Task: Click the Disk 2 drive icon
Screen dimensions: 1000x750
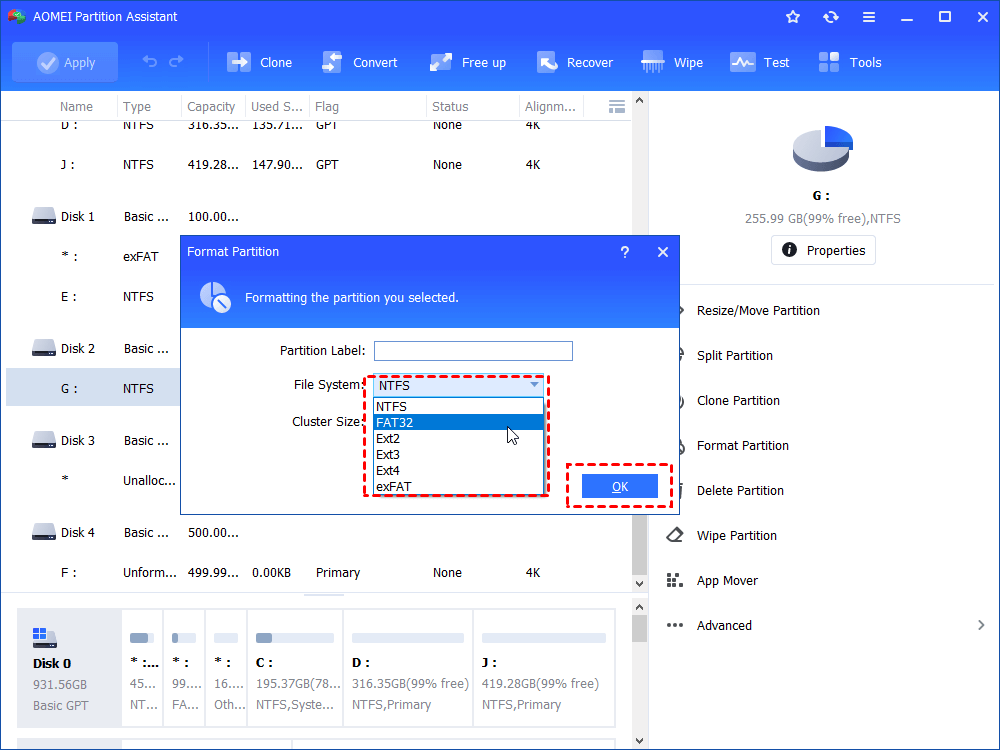Action: pyautogui.click(x=44, y=348)
